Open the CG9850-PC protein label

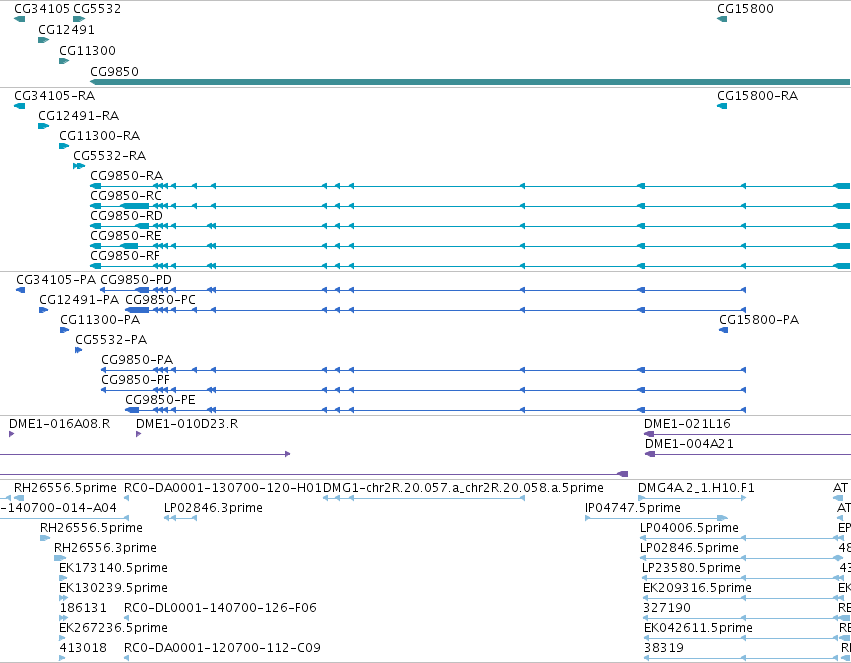tap(160, 300)
